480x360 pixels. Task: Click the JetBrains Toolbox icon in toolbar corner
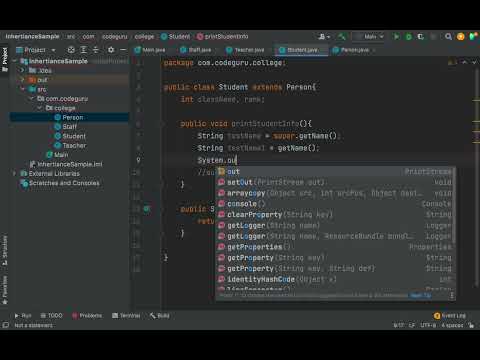tap(473, 36)
